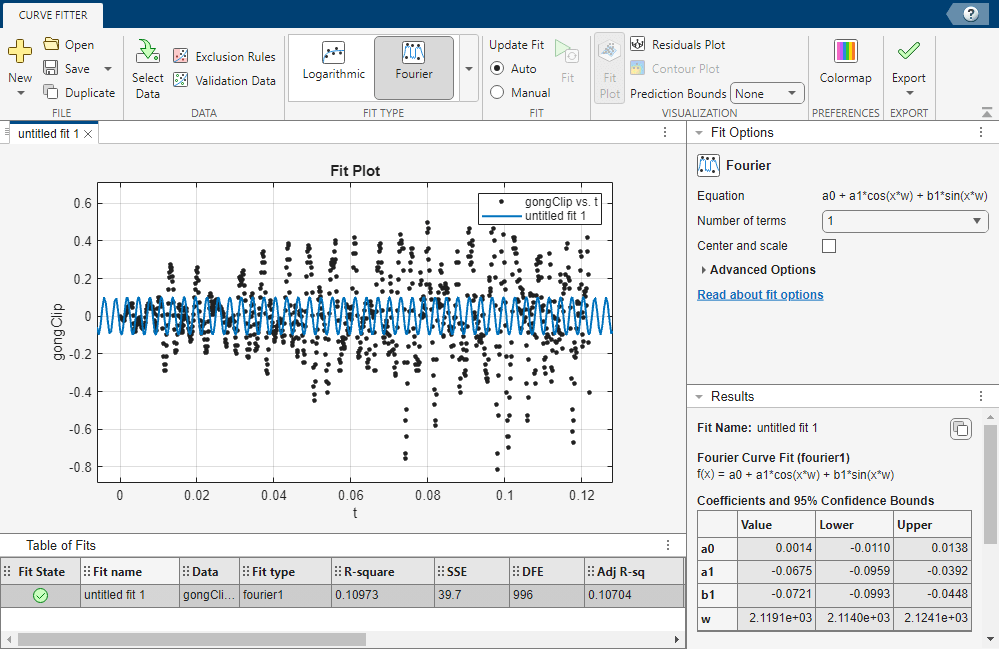Select Manual update fit option
The image size is (999, 649).
[498, 93]
